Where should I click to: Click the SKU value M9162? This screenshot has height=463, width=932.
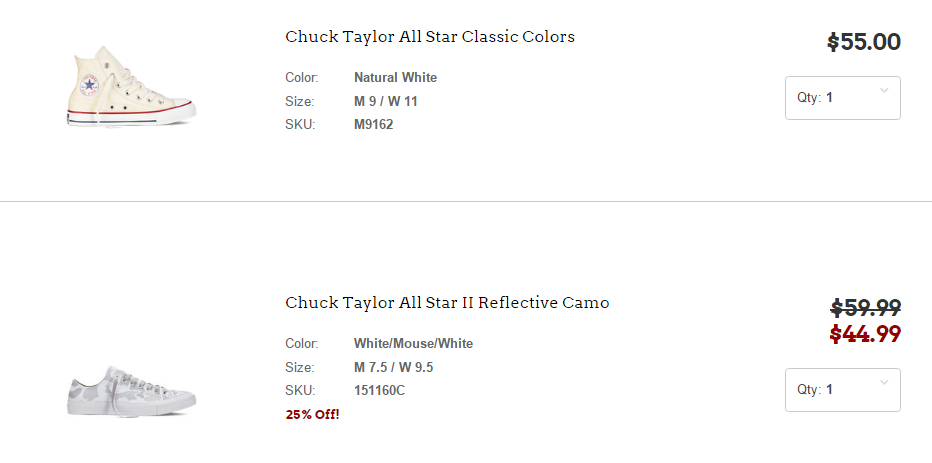pyautogui.click(x=374, y=125)
